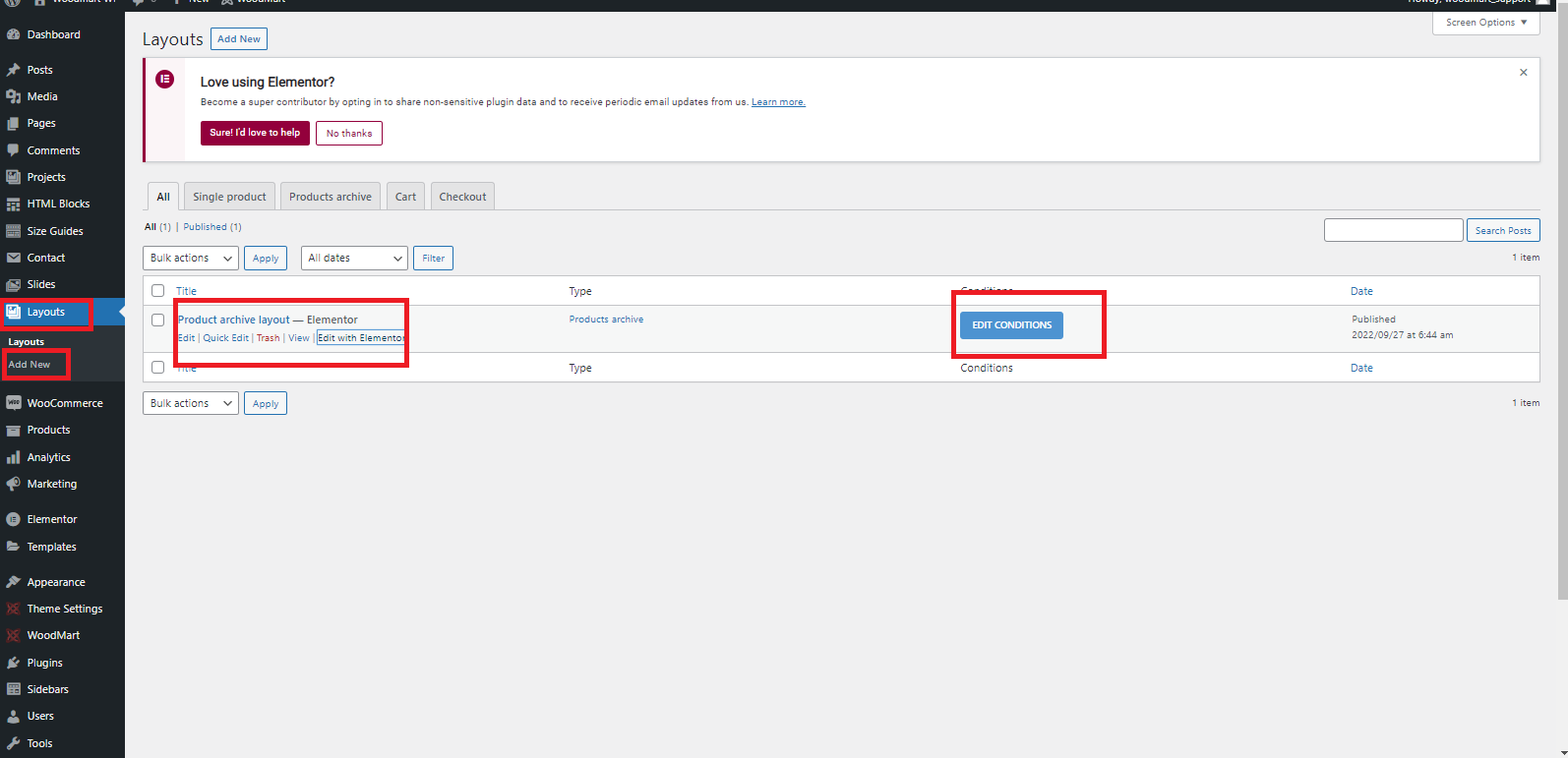This screenshot has width=1568, height=758.
Task: Click Add New button beside Layouts heading
Action: 239,39
